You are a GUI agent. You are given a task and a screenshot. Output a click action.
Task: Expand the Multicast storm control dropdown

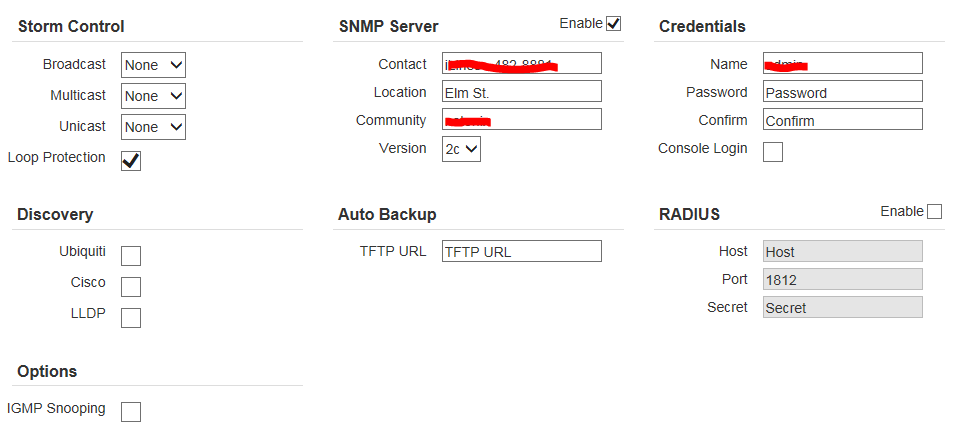click(153, 96)
